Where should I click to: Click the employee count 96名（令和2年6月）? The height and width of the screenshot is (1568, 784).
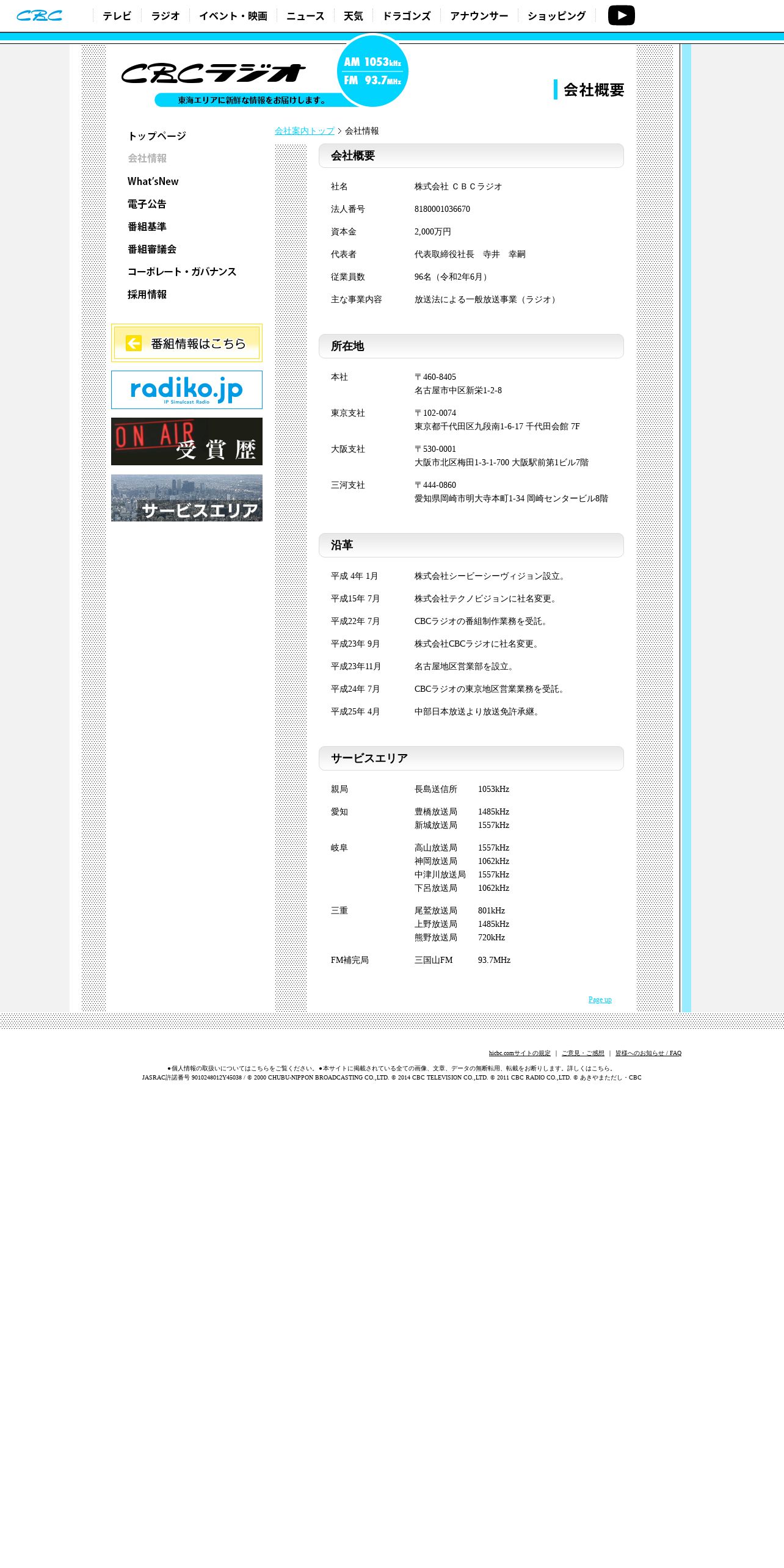452,277
